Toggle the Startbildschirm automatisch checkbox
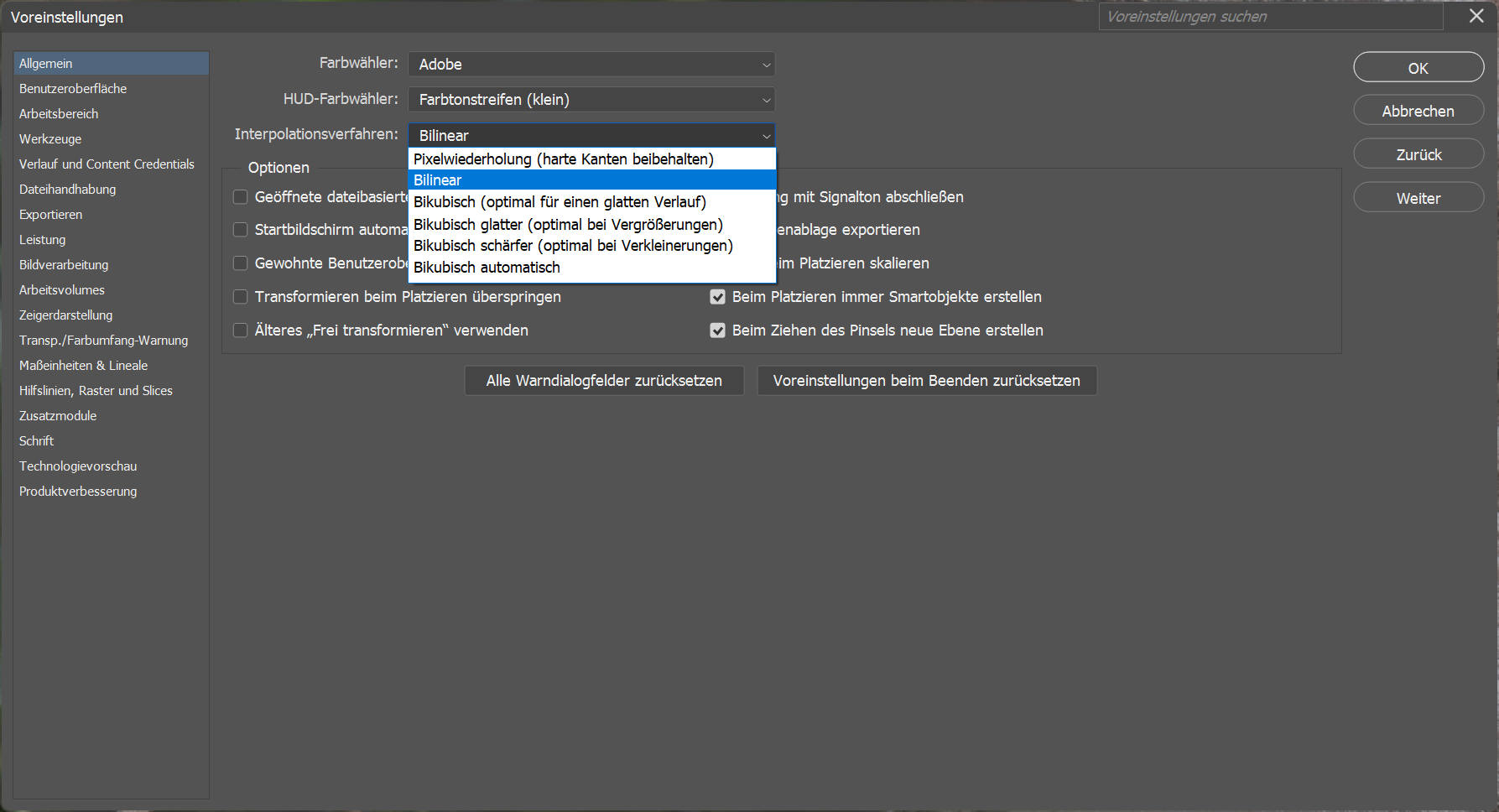The height and width of the screenshot is (812, 1499). click(241, 230)
